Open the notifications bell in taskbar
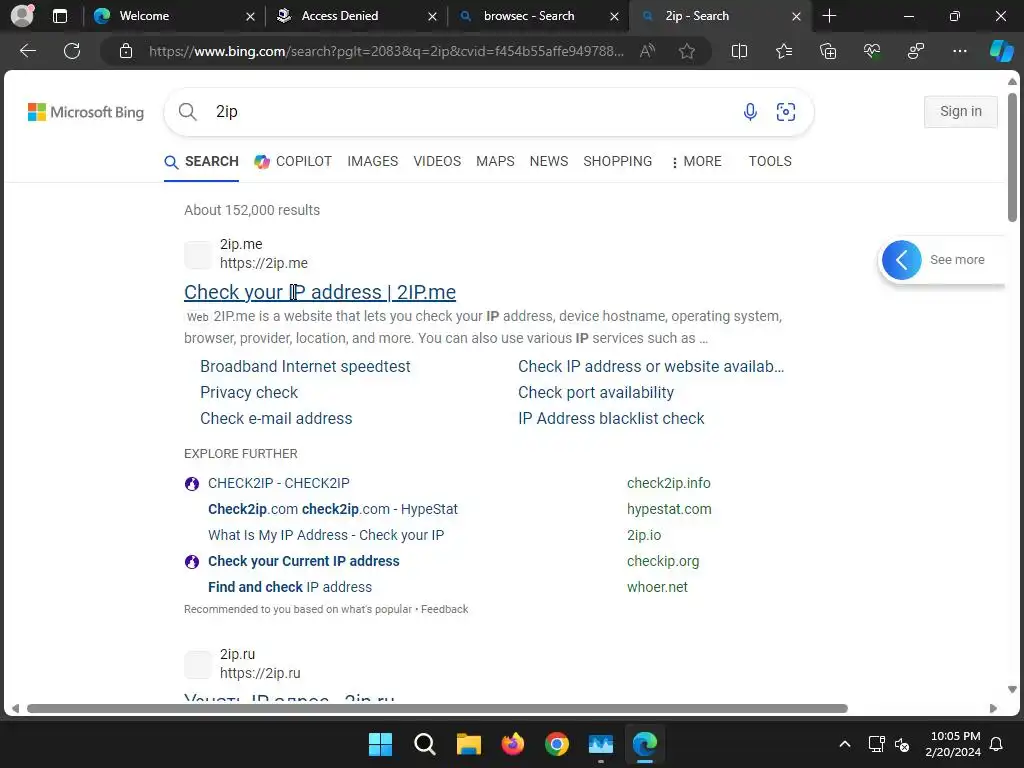The image size is (1024, 768). click(997, 744)
